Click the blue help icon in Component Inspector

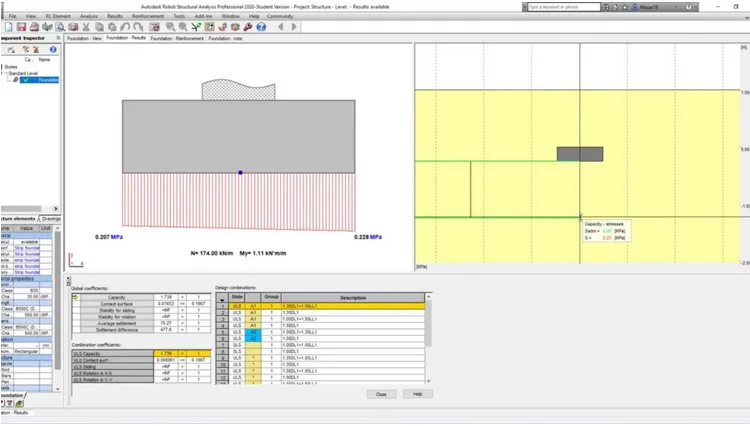tap(53, 49)
